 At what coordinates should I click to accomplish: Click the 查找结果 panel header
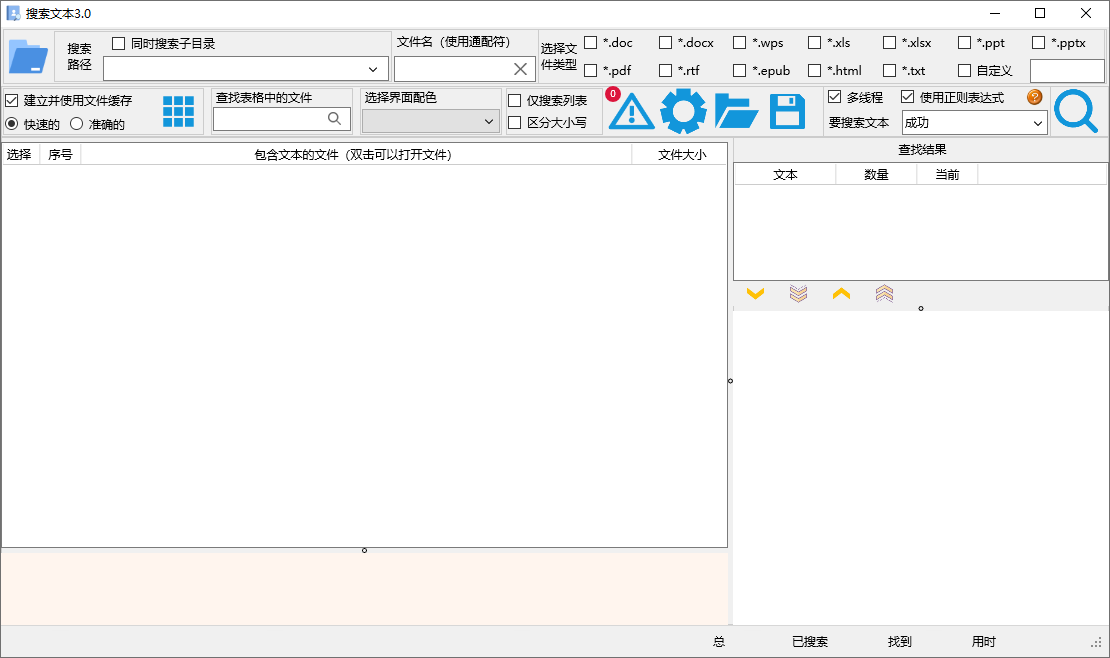919,149
